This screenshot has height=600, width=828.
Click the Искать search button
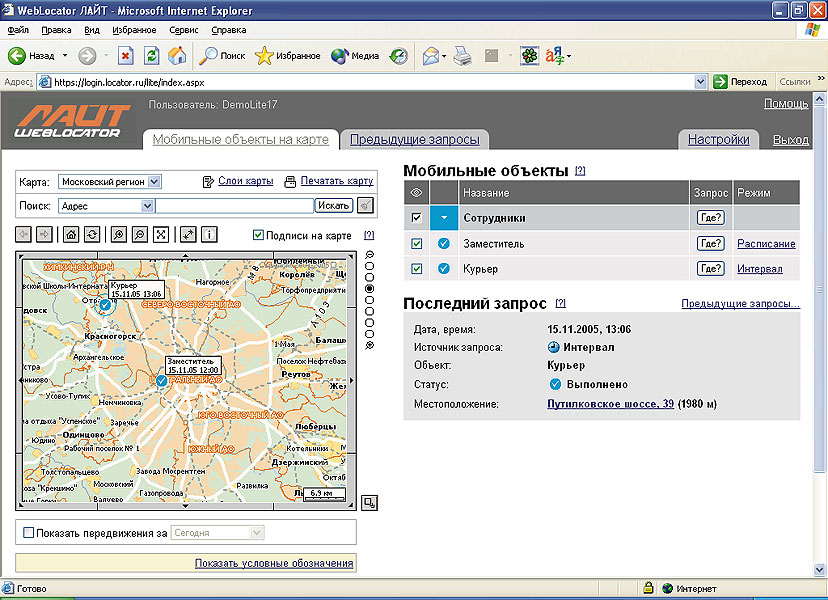tap(334, 205)
